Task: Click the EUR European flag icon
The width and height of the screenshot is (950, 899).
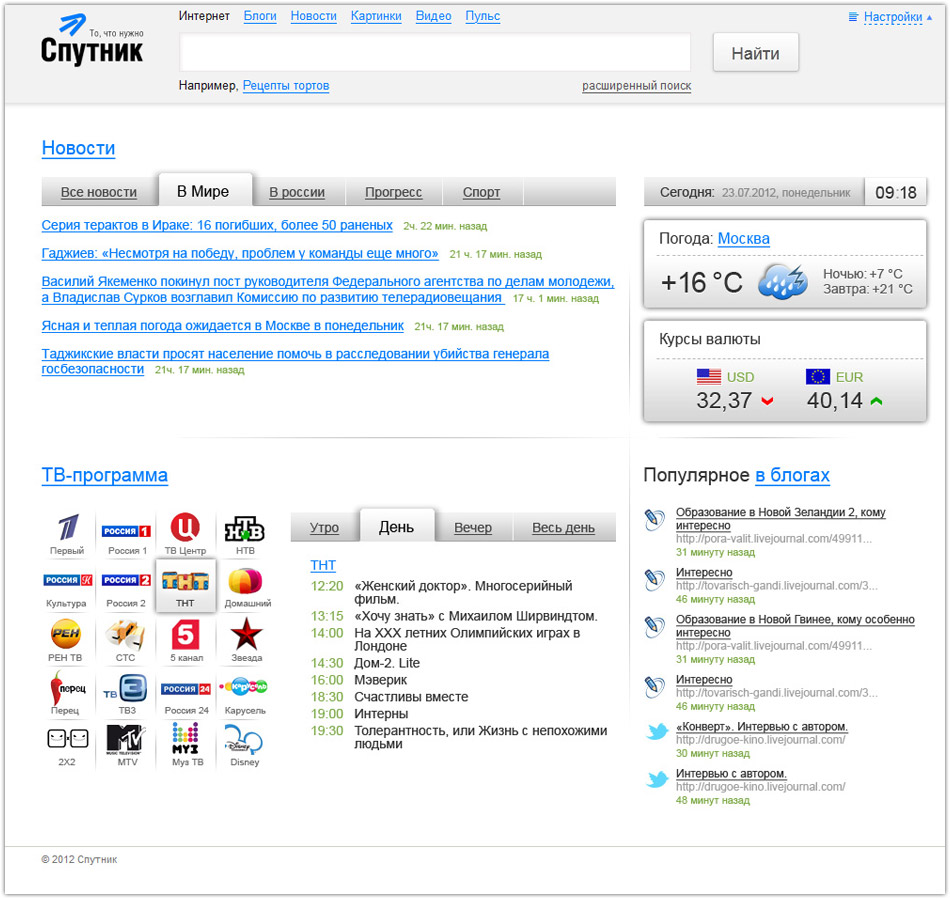Action: point(817,377)
